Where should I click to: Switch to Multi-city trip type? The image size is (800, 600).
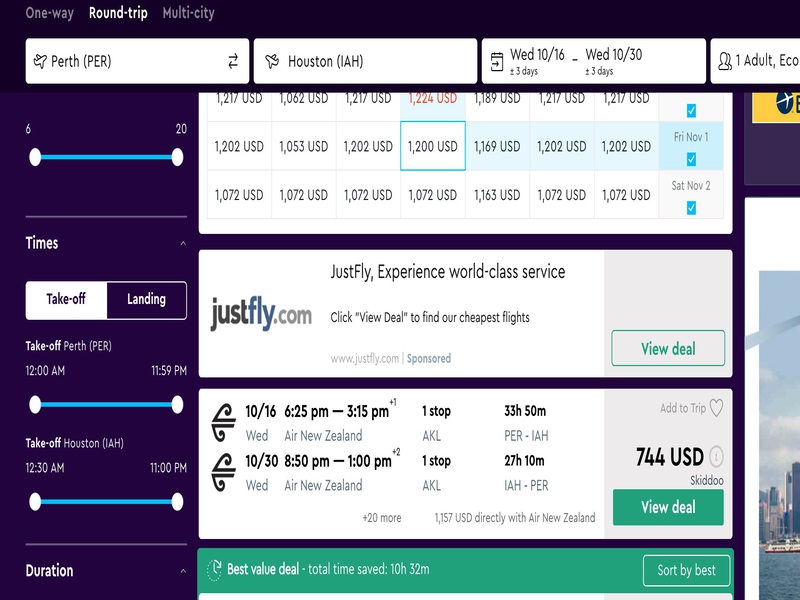pyautogui.click(x=188, y=13)
